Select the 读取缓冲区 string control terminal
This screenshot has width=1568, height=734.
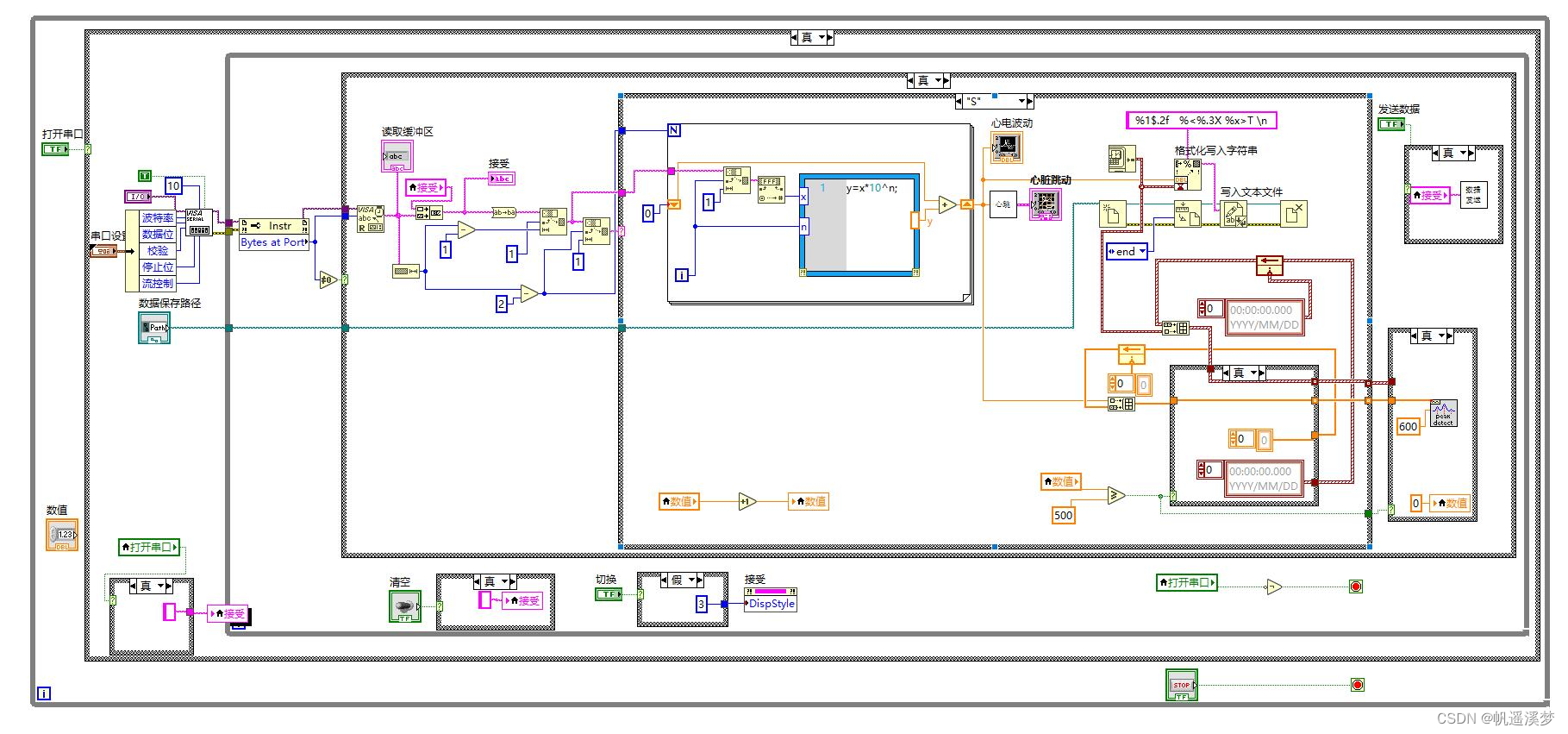point(397,156)
